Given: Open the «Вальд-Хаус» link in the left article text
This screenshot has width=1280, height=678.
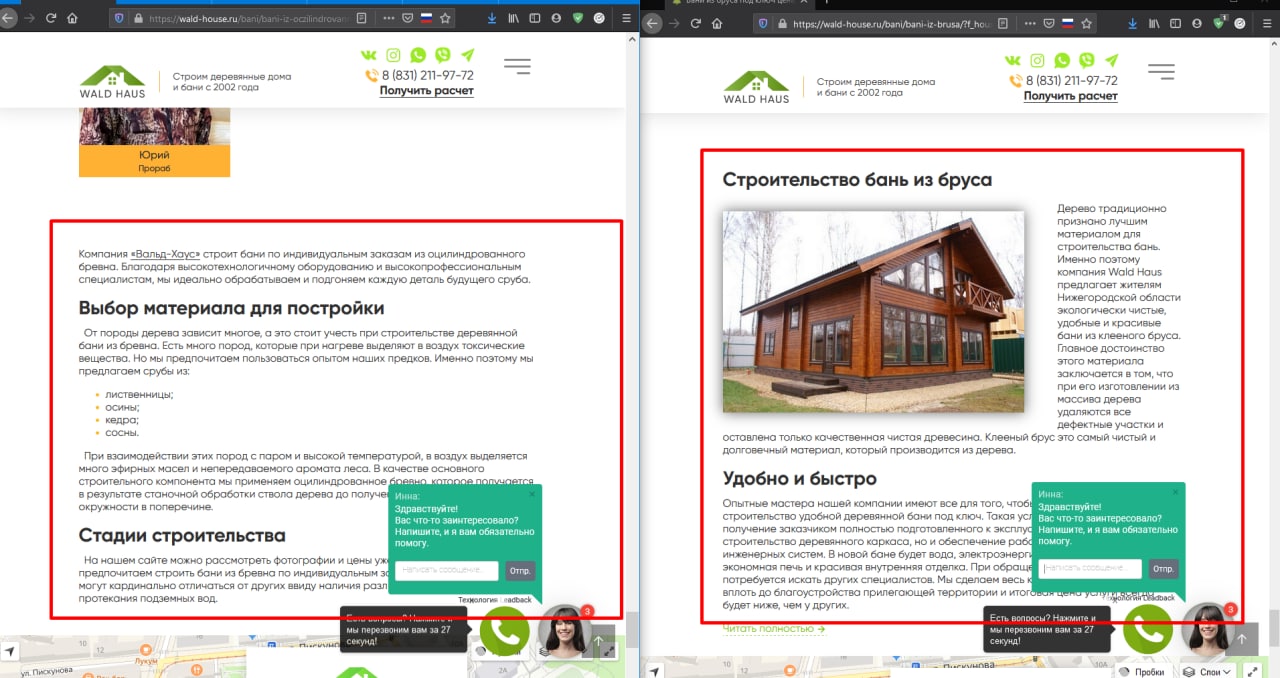Looking at the screenshot, I should [x=165, y=254].
